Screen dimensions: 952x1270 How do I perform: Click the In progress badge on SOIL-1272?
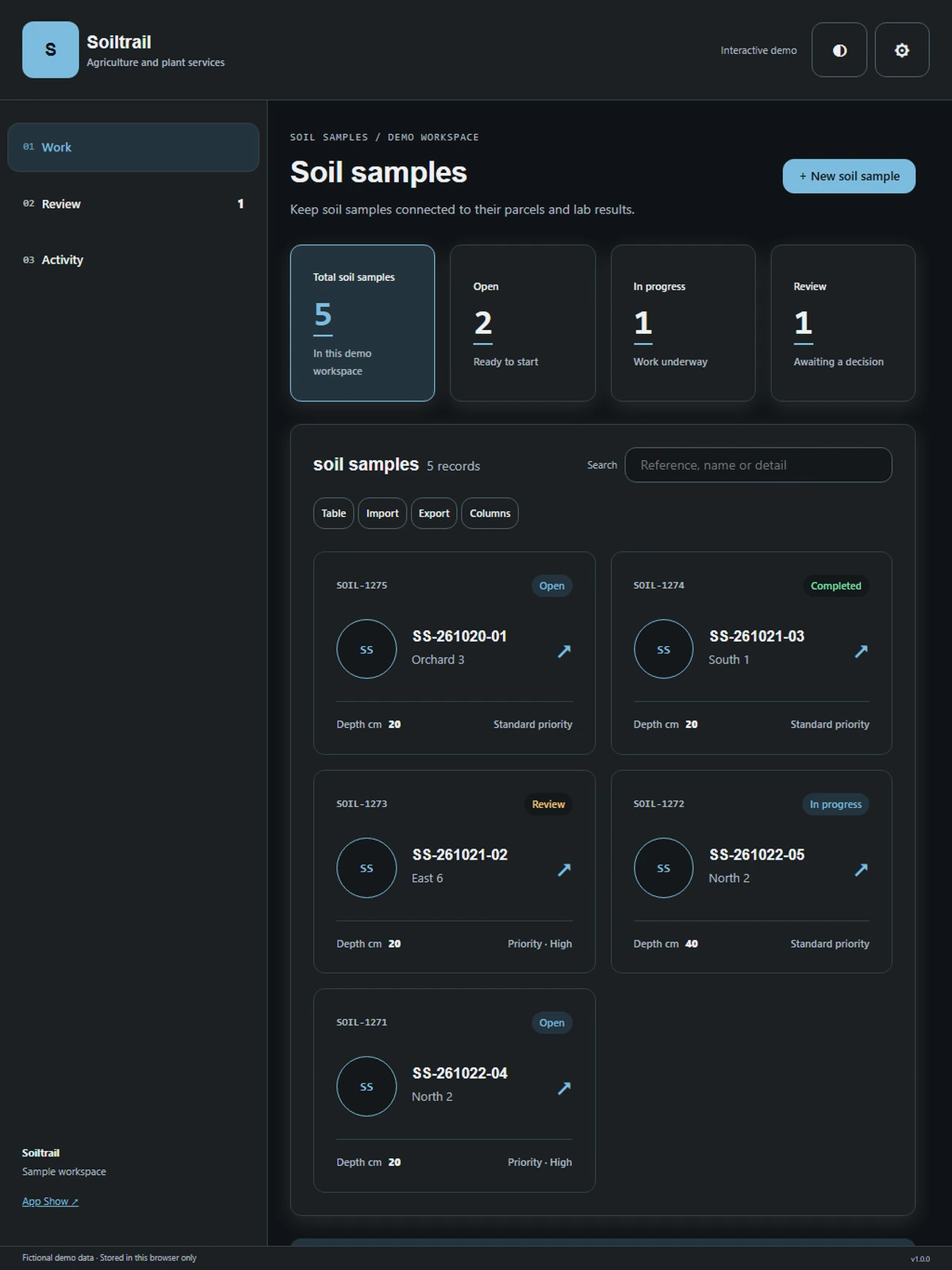pos(835,804)
